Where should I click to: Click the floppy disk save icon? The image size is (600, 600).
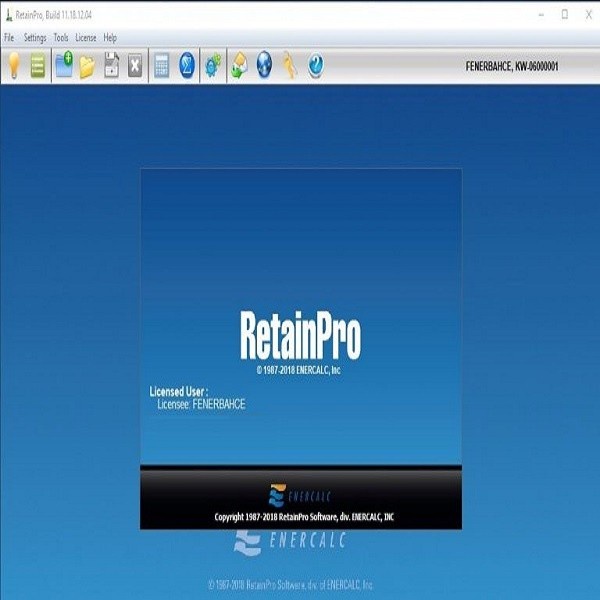(x=111, y=65)
